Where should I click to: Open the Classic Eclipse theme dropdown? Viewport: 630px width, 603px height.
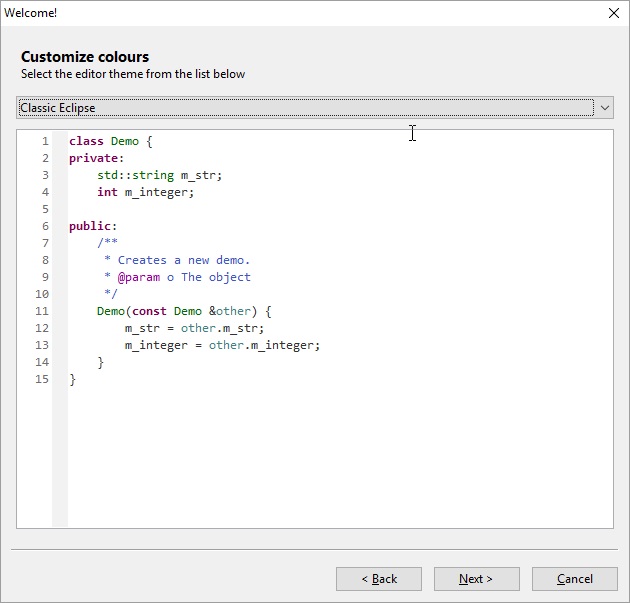315,108
